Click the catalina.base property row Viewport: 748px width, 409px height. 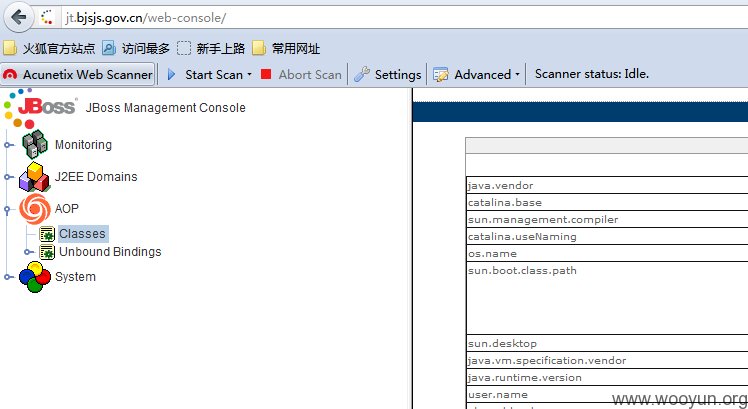[607, 202]
